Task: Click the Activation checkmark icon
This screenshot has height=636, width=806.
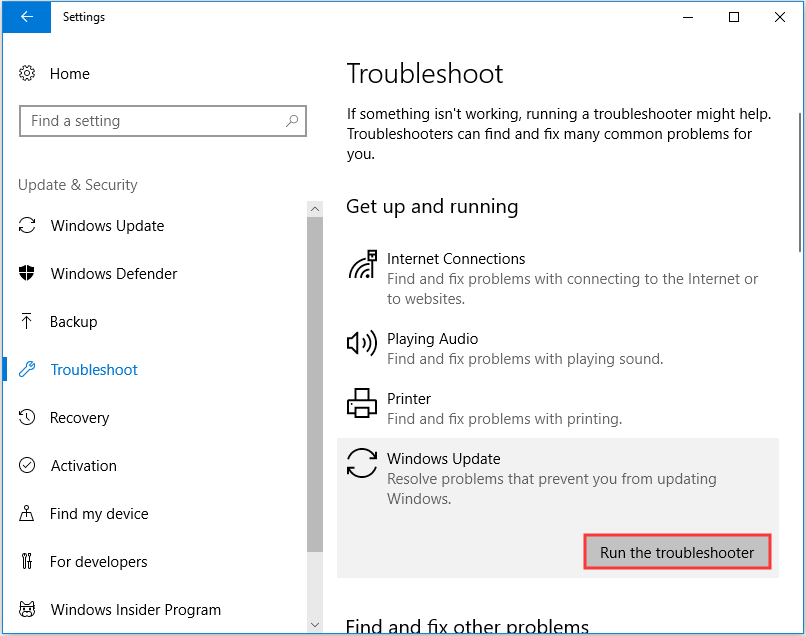Action: (29, 465)
